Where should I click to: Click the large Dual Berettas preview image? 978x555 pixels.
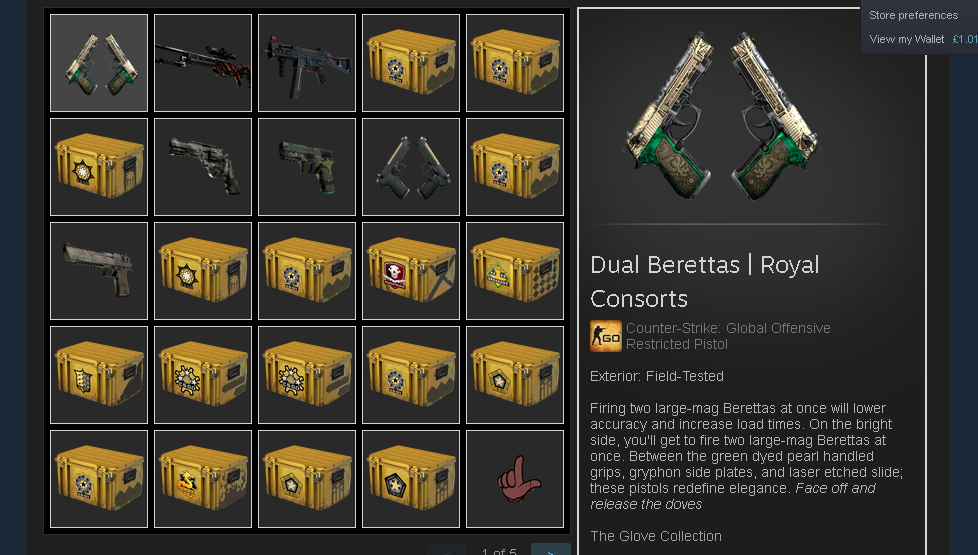coord(722,116)
